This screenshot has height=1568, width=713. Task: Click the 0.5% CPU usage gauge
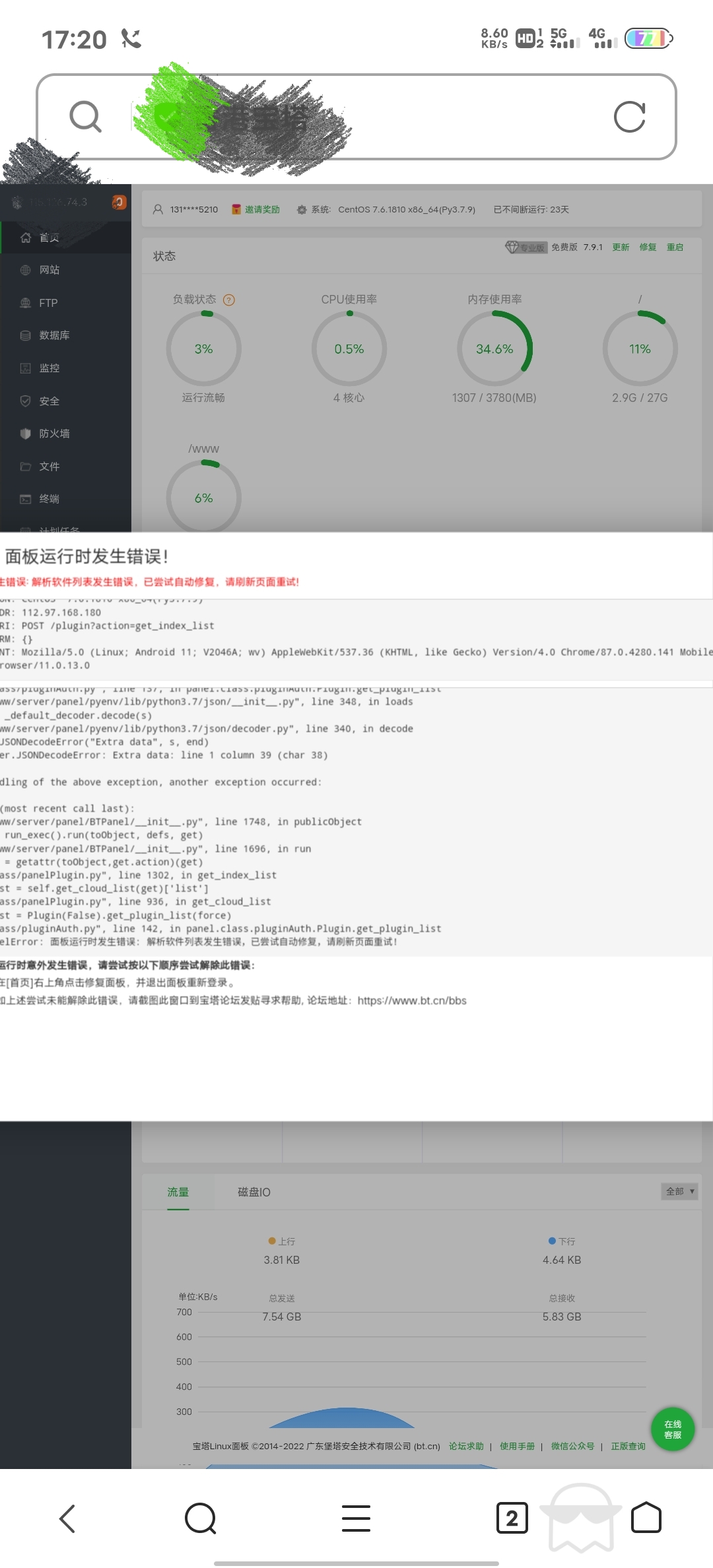tap(349, 348)
